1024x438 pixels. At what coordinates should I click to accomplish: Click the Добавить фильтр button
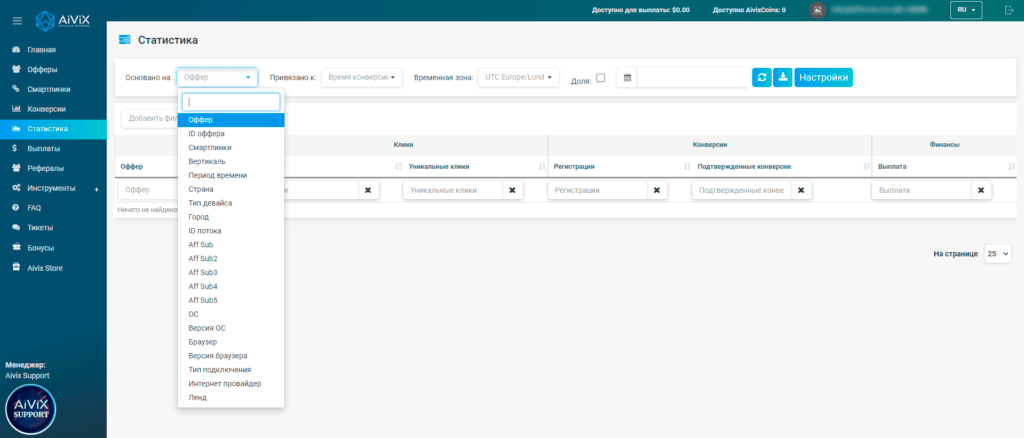point(150,118)
